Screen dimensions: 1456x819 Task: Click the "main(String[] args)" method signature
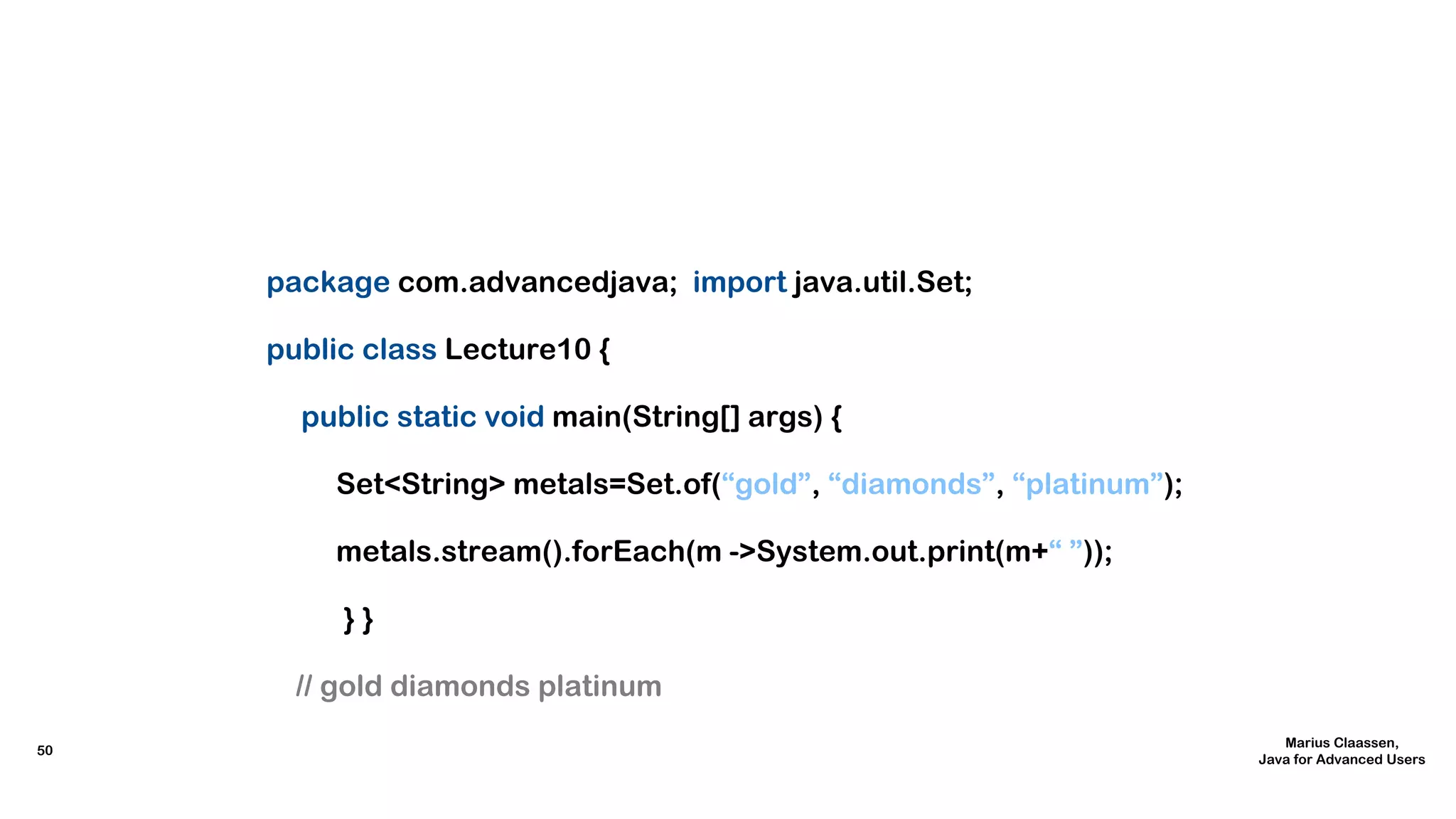[687, 417]
